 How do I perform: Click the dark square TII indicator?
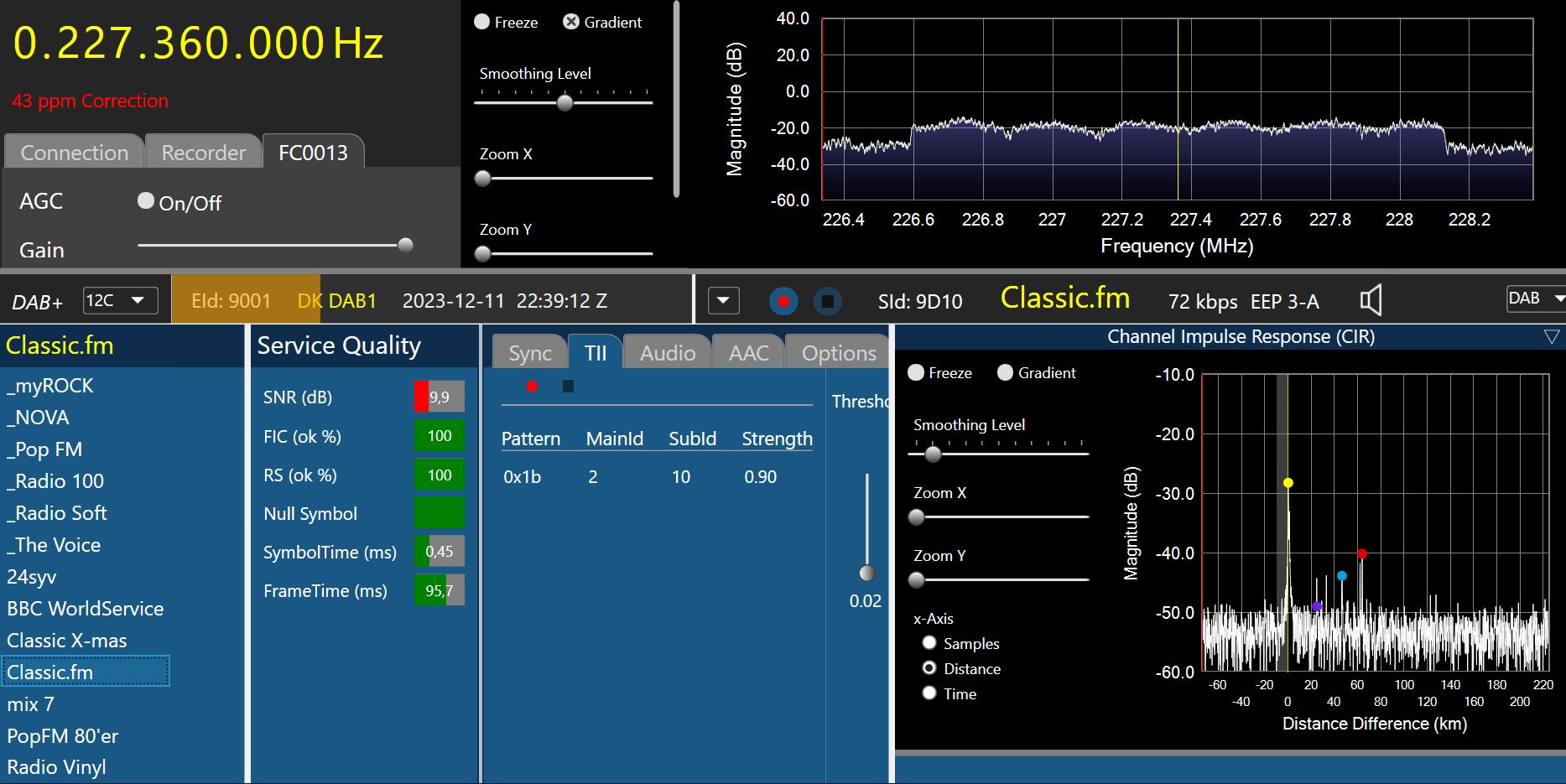click(x=568, y=386)
